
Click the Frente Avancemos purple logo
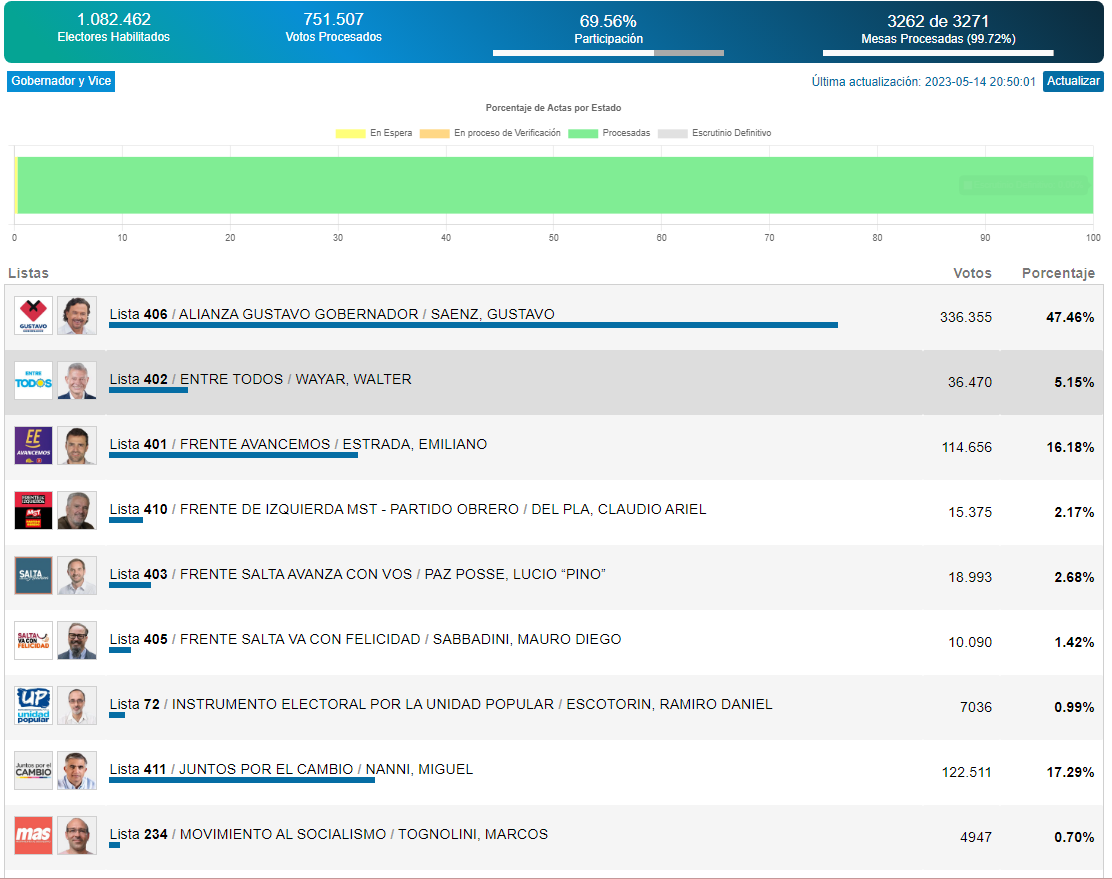coord(34,446)
